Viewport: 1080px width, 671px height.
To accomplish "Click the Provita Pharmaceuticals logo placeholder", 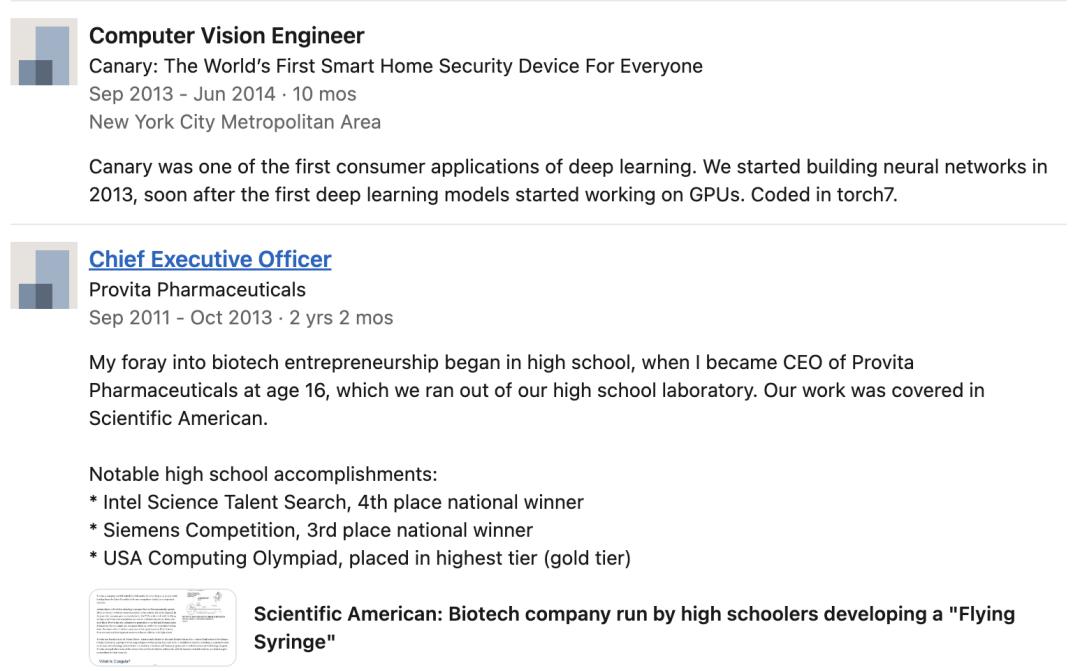I will pos(43,278).
